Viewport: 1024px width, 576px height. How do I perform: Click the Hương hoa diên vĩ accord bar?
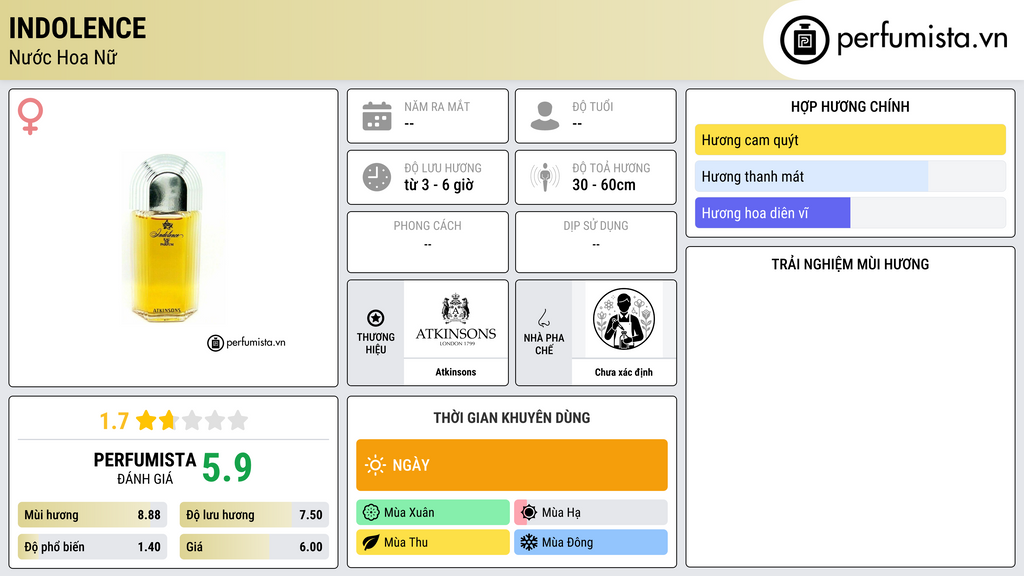850,213
